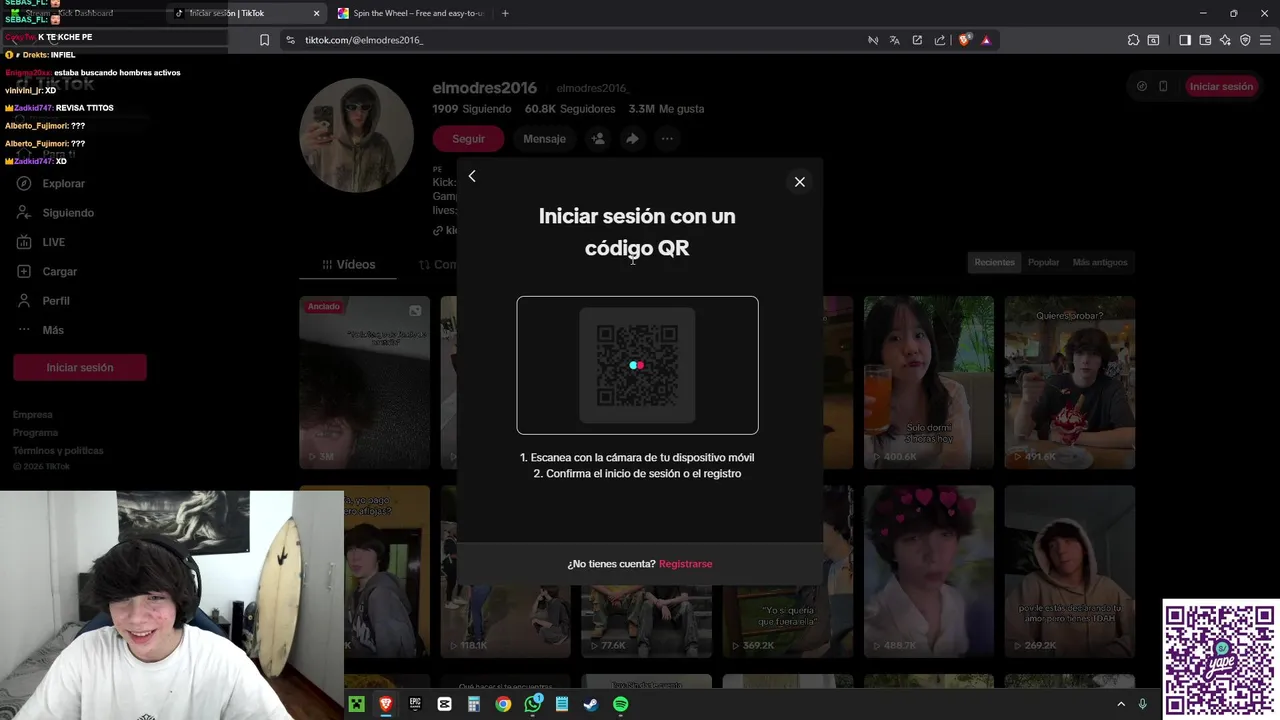Open CapCut from the taskbar
Image resolution: width=1280 pixels, height=720 pixels.
(x=444, y=704)
